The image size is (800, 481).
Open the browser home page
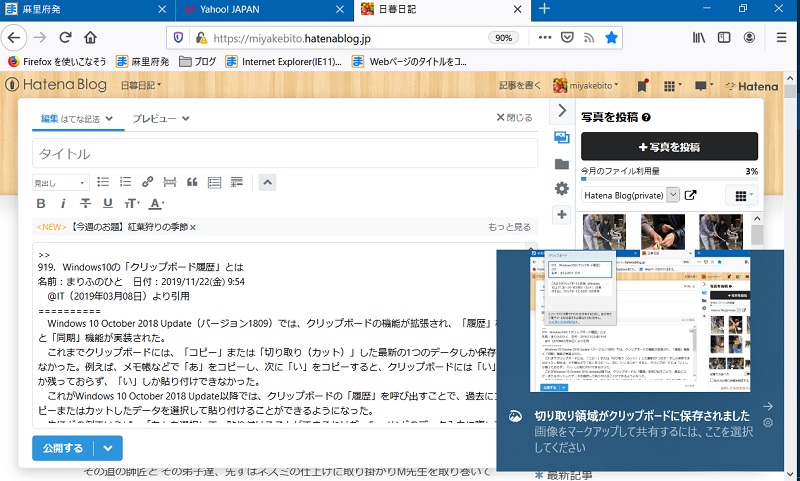(90, 37)
